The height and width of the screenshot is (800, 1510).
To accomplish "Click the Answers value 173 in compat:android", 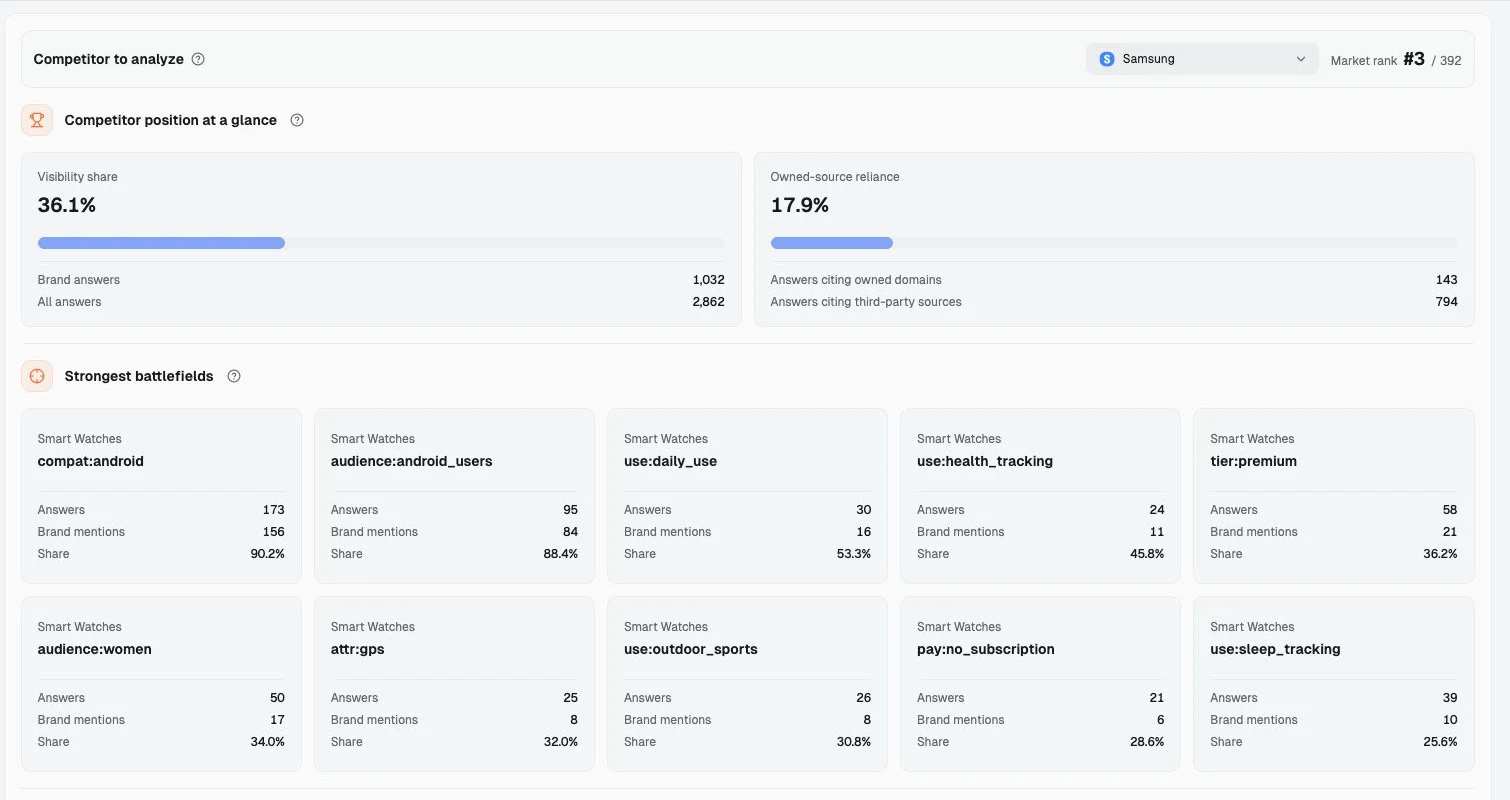I will click(x=273, y=510).
